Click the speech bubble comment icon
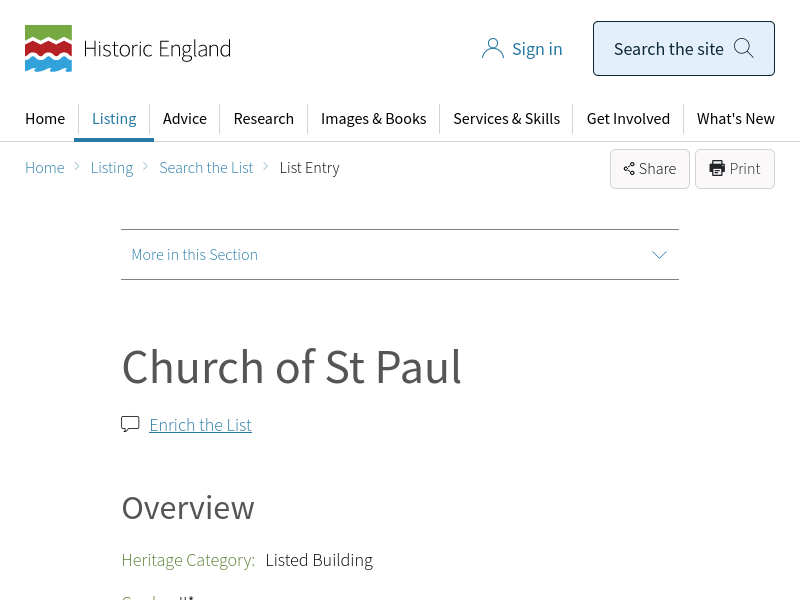Screen dimensions: 800x600 (x=130, y=424)
